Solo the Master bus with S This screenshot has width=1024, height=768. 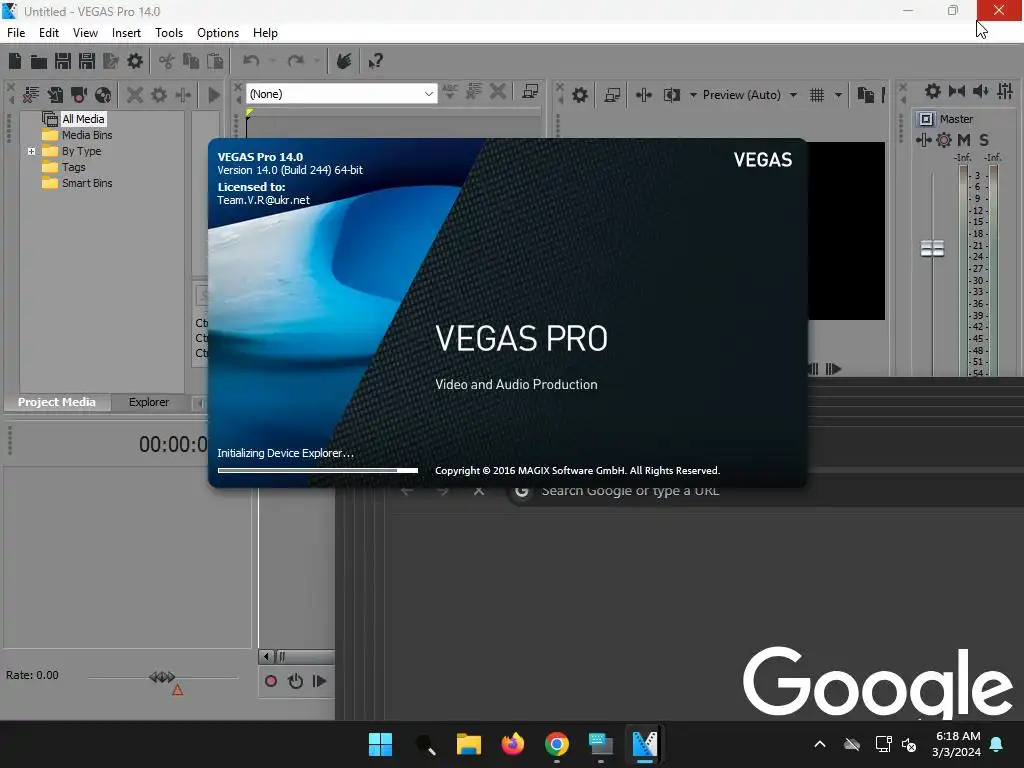[984, 140]
